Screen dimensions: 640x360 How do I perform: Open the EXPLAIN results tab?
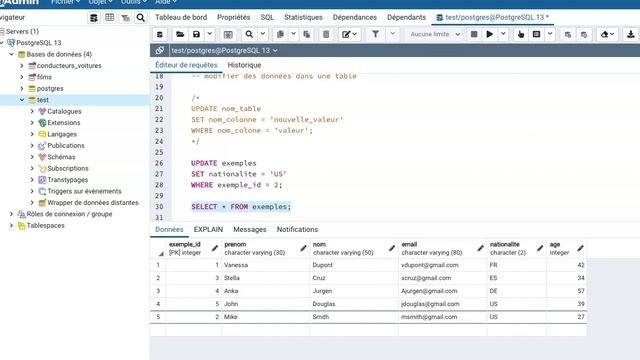pyautogui.click(x=208, y=229)
